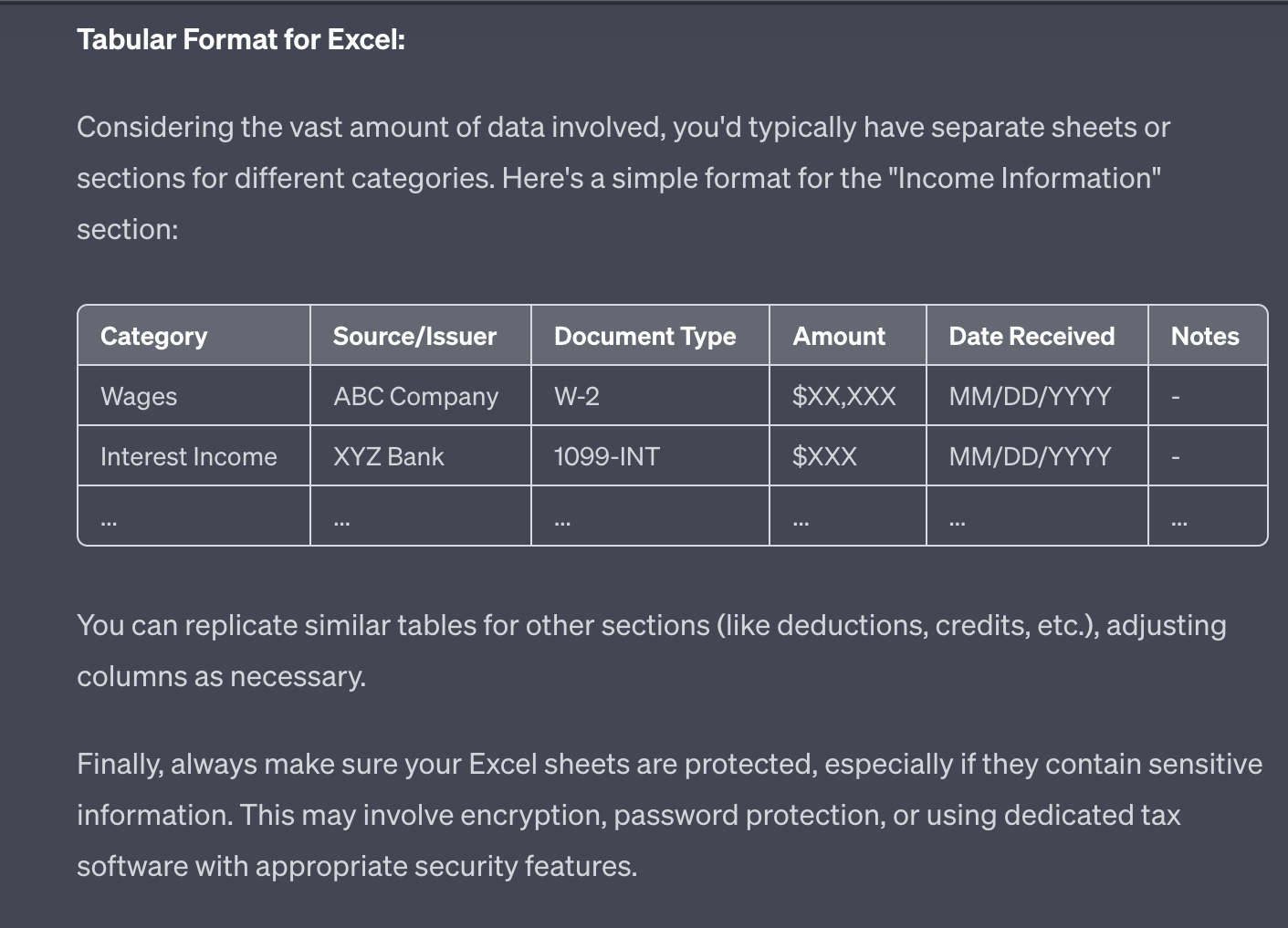
Task: Click the 1099-INT cell
Action: tap(606, 456)
